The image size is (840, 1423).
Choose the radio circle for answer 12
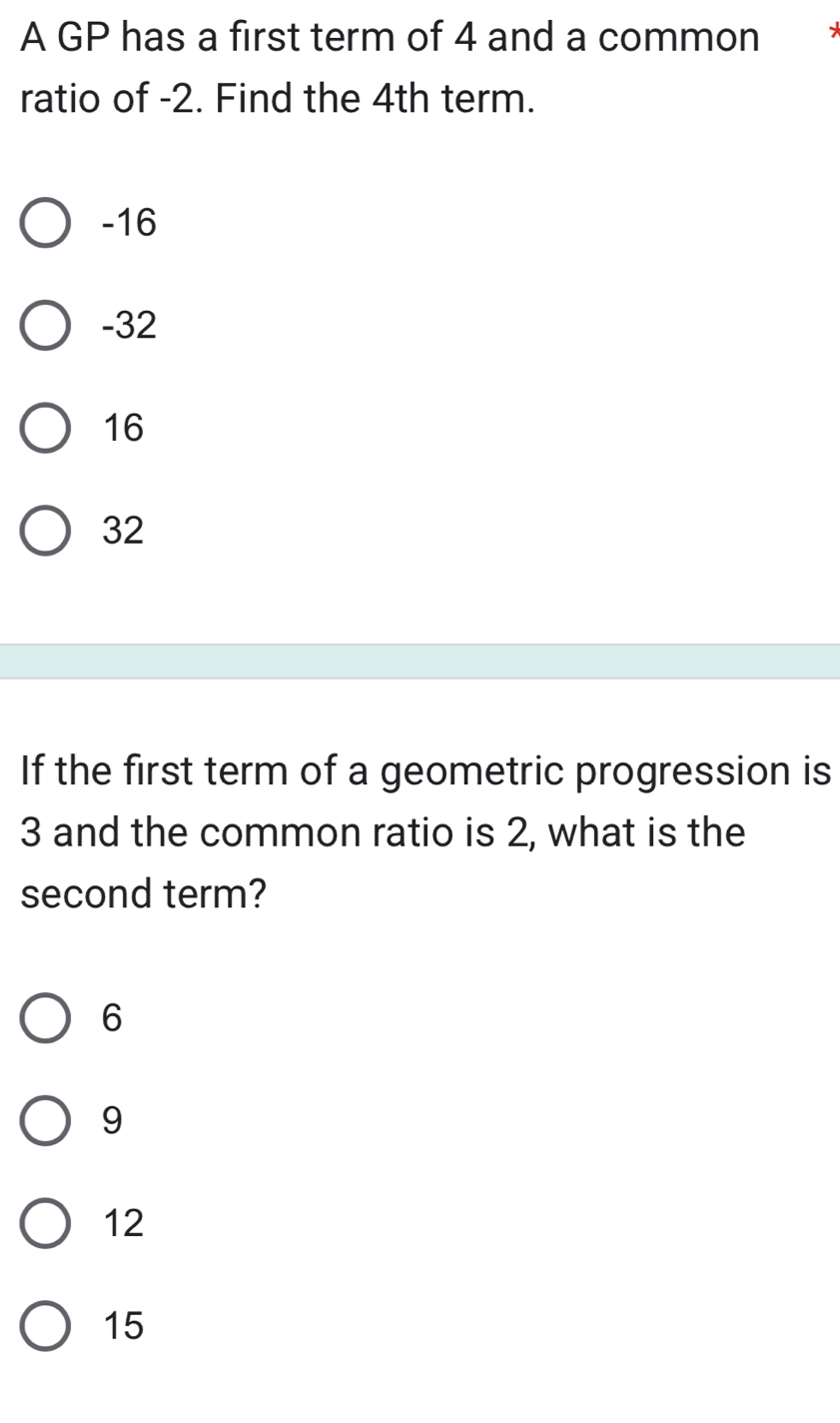click(x=46, y=1223)
